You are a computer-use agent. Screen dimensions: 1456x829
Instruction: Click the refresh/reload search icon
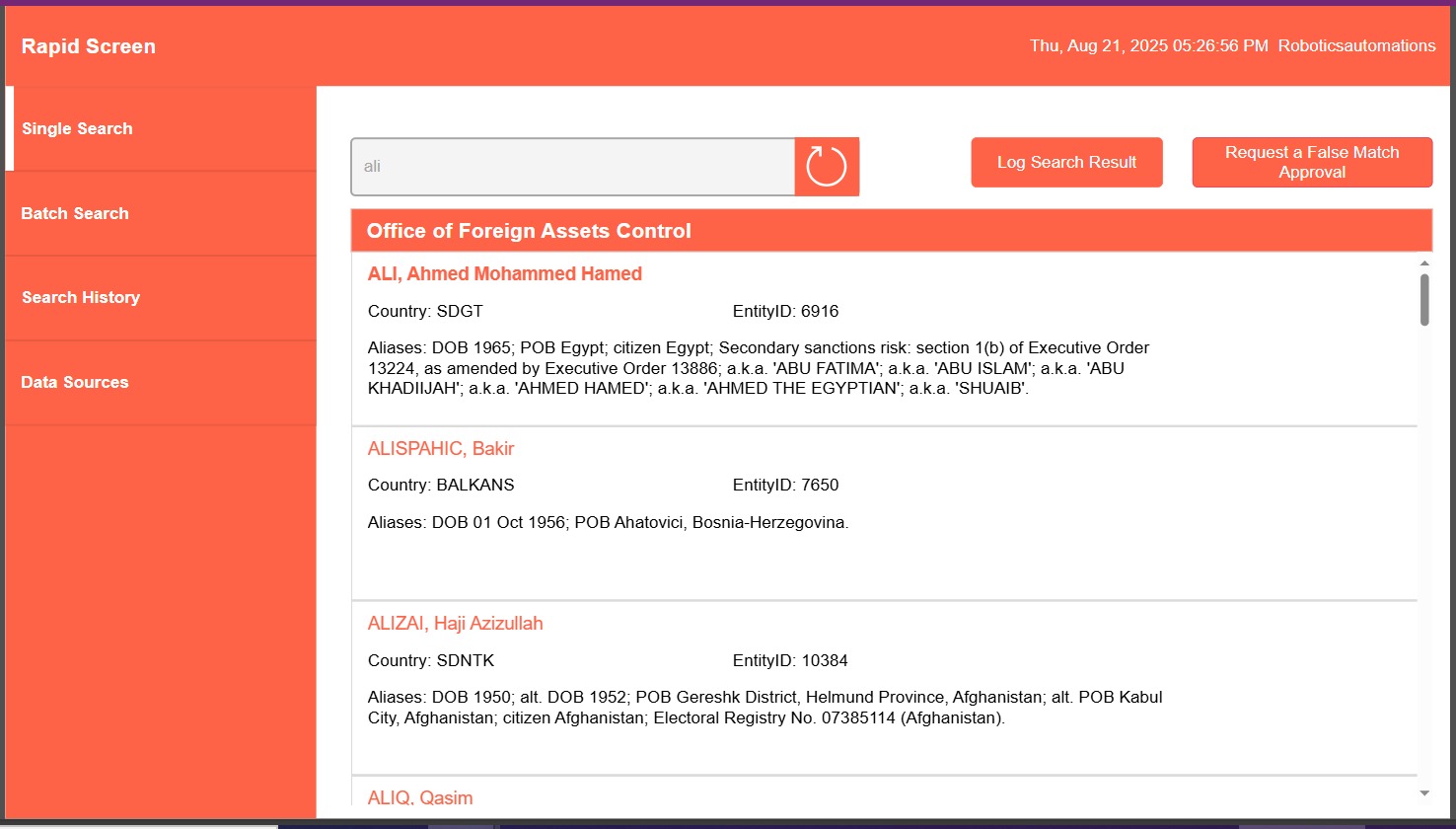pos(827,166)
